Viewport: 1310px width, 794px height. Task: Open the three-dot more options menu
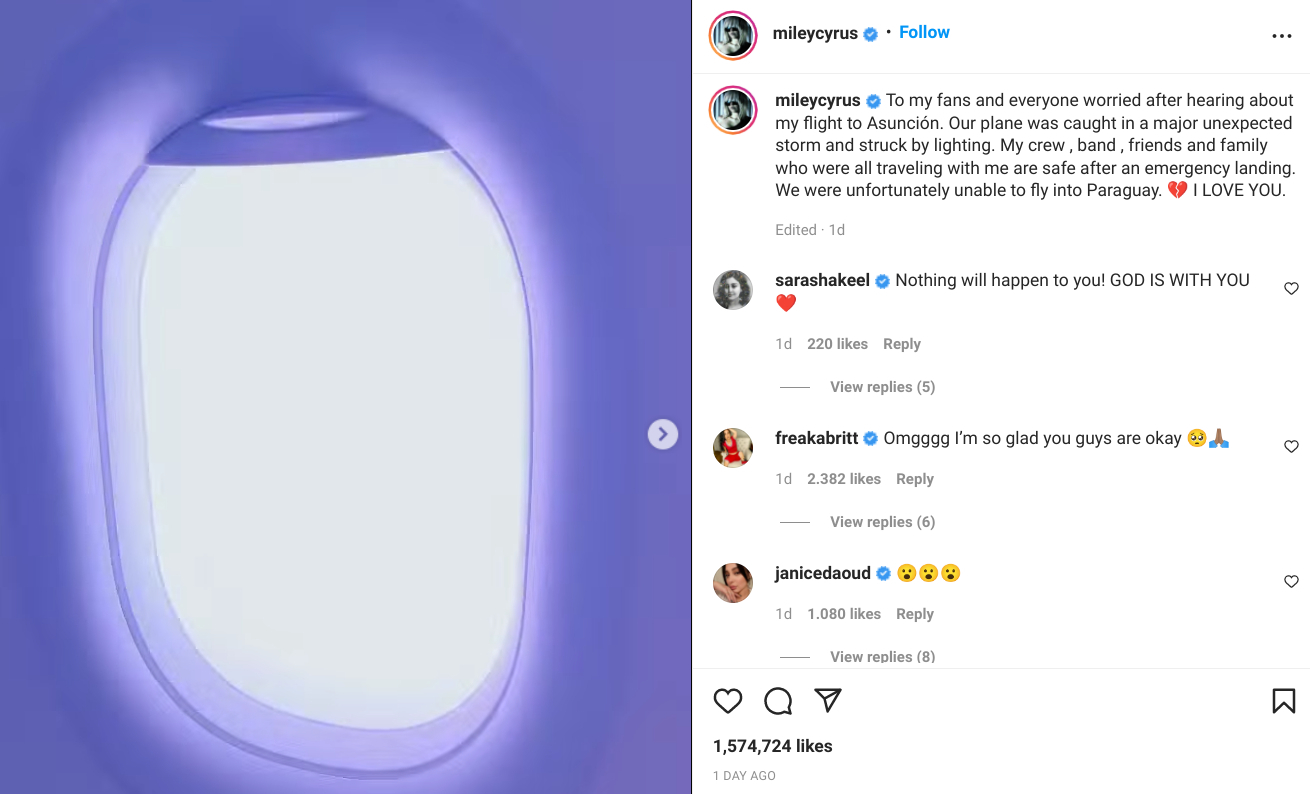[x=1282, y=36]
